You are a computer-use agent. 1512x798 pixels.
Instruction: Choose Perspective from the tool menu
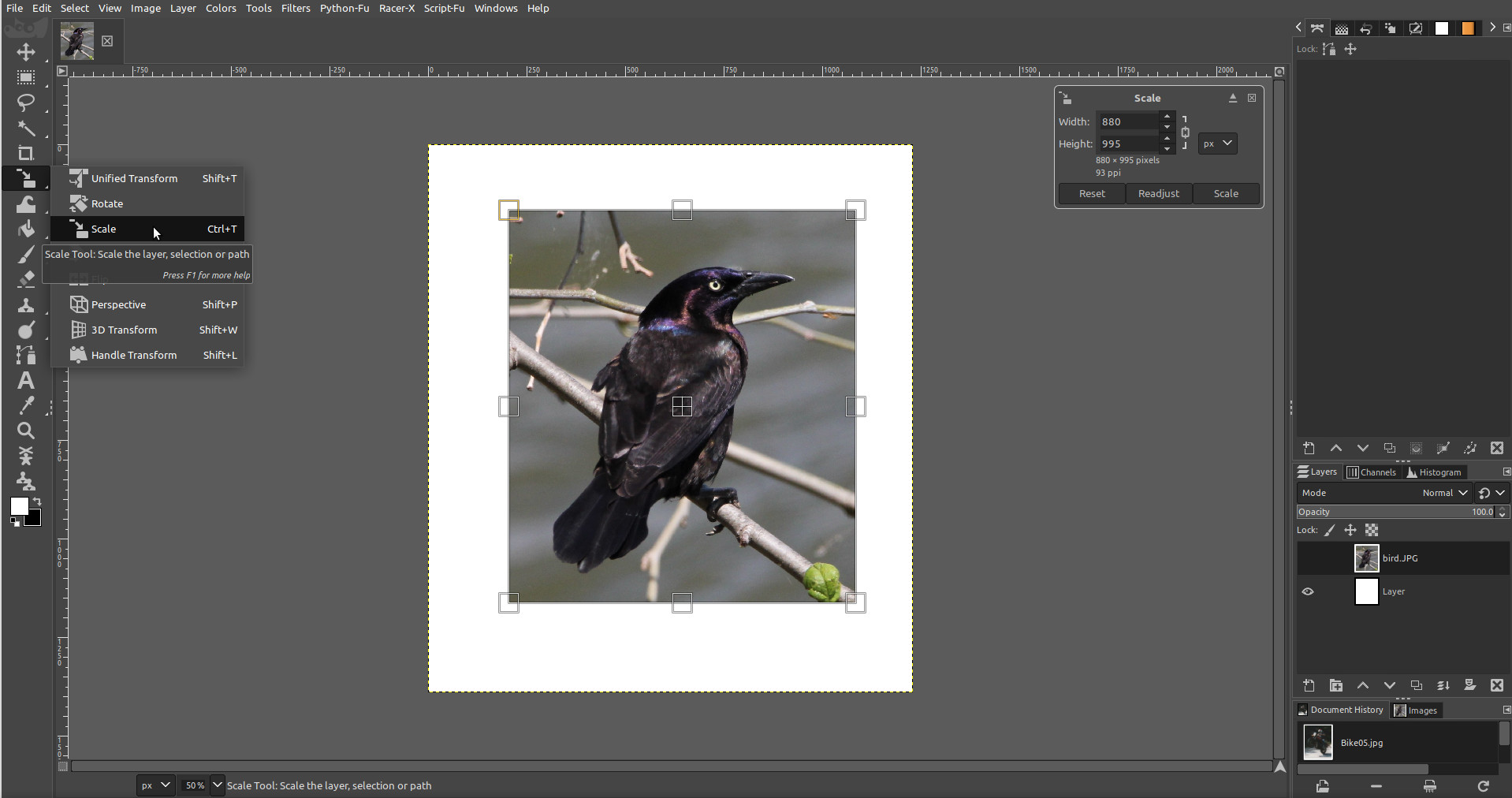(x=147, y=304)
